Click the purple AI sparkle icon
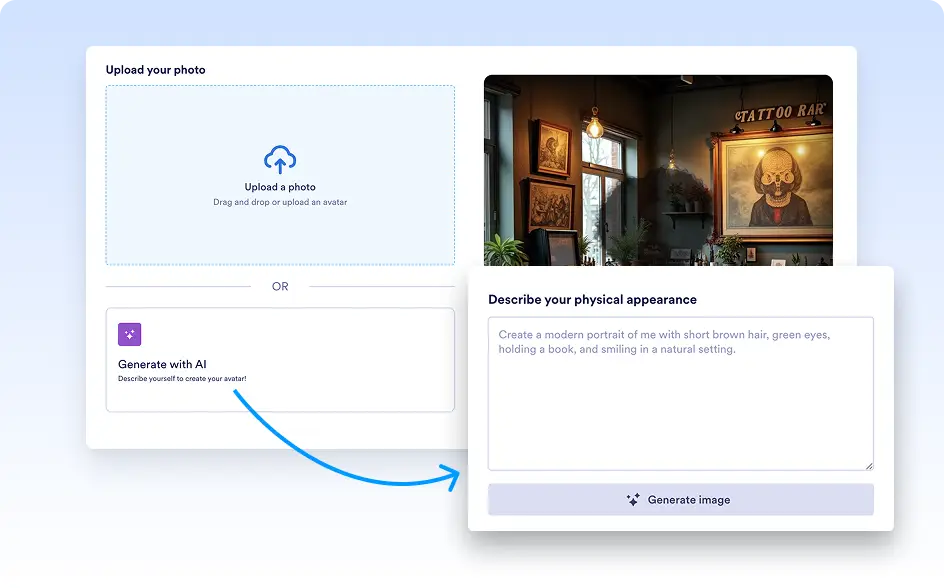This screenshot has height=588, width=944. click(129, 335)
